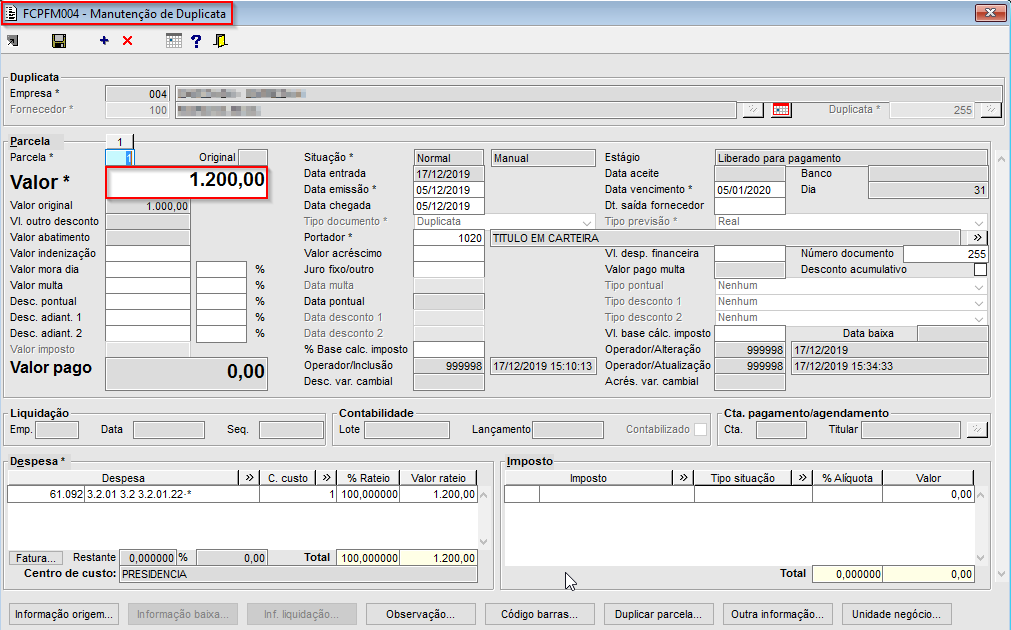Click the Parcela panel scrollbar up arrow

click(x=1001, y=158)
